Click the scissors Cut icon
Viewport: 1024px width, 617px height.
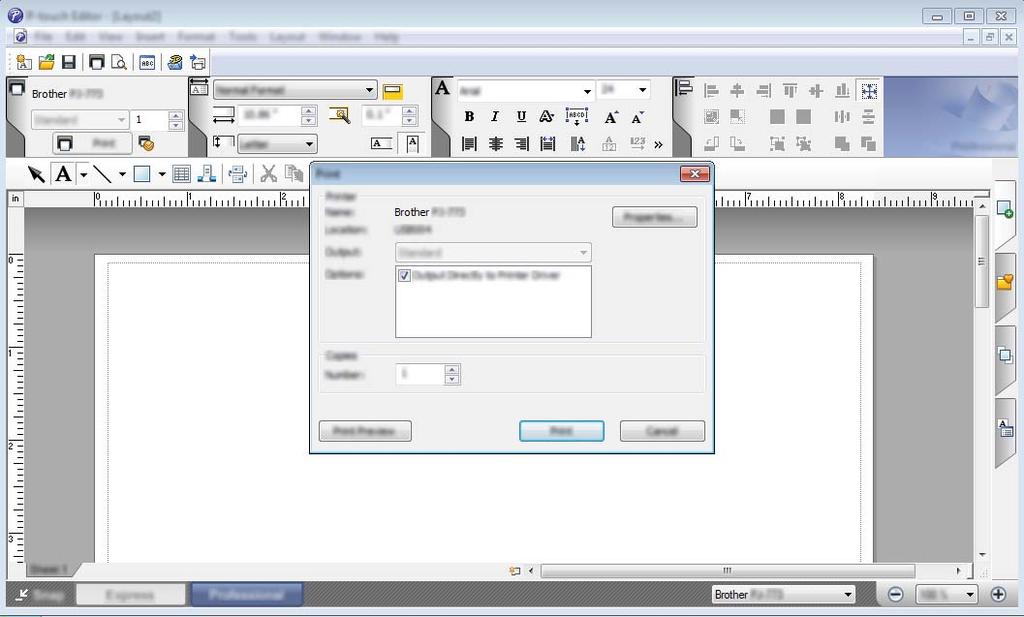point(268,174)
